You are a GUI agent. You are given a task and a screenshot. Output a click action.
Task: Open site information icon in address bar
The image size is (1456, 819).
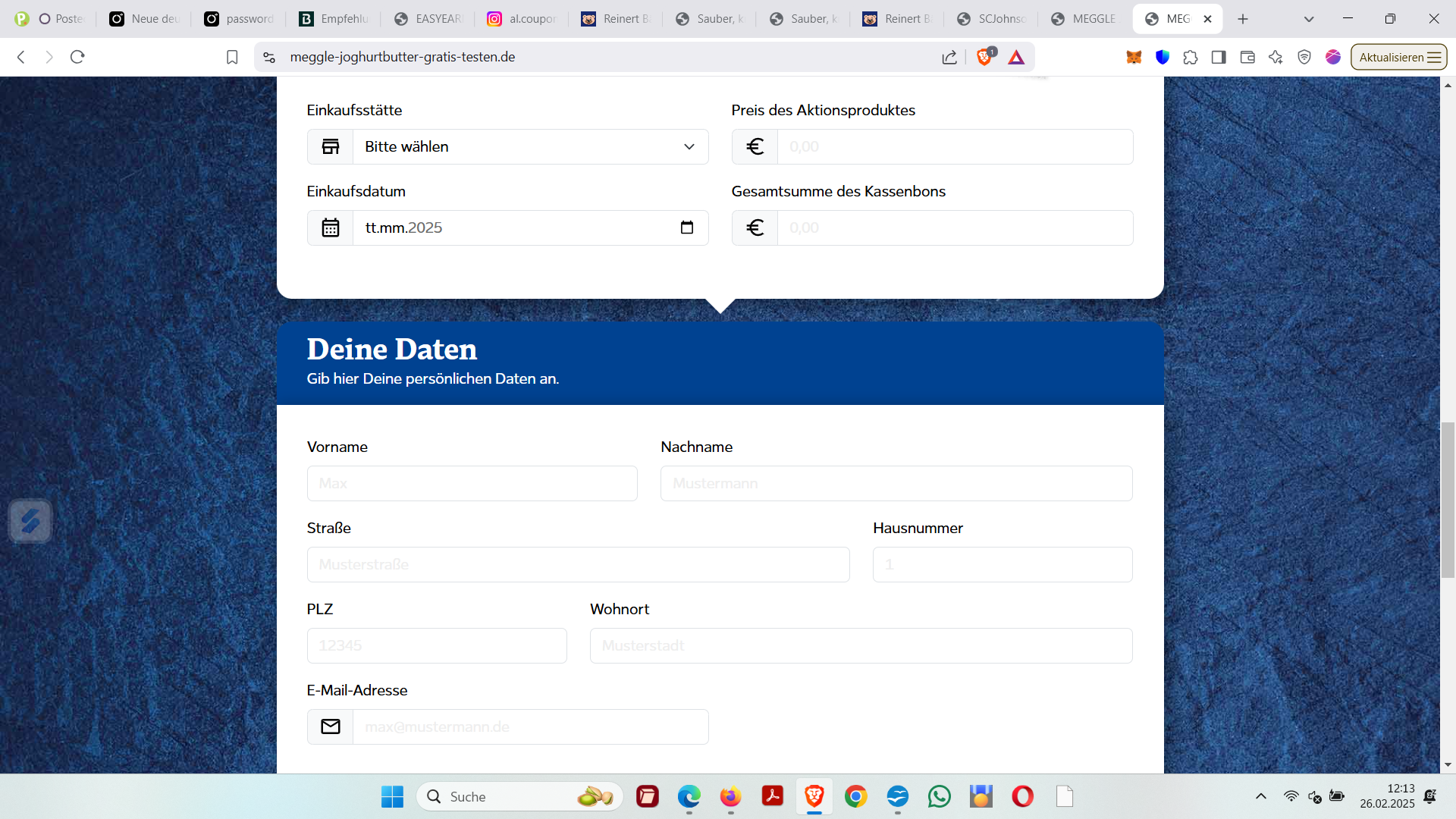pyautogui.click(x=269, y=57)
